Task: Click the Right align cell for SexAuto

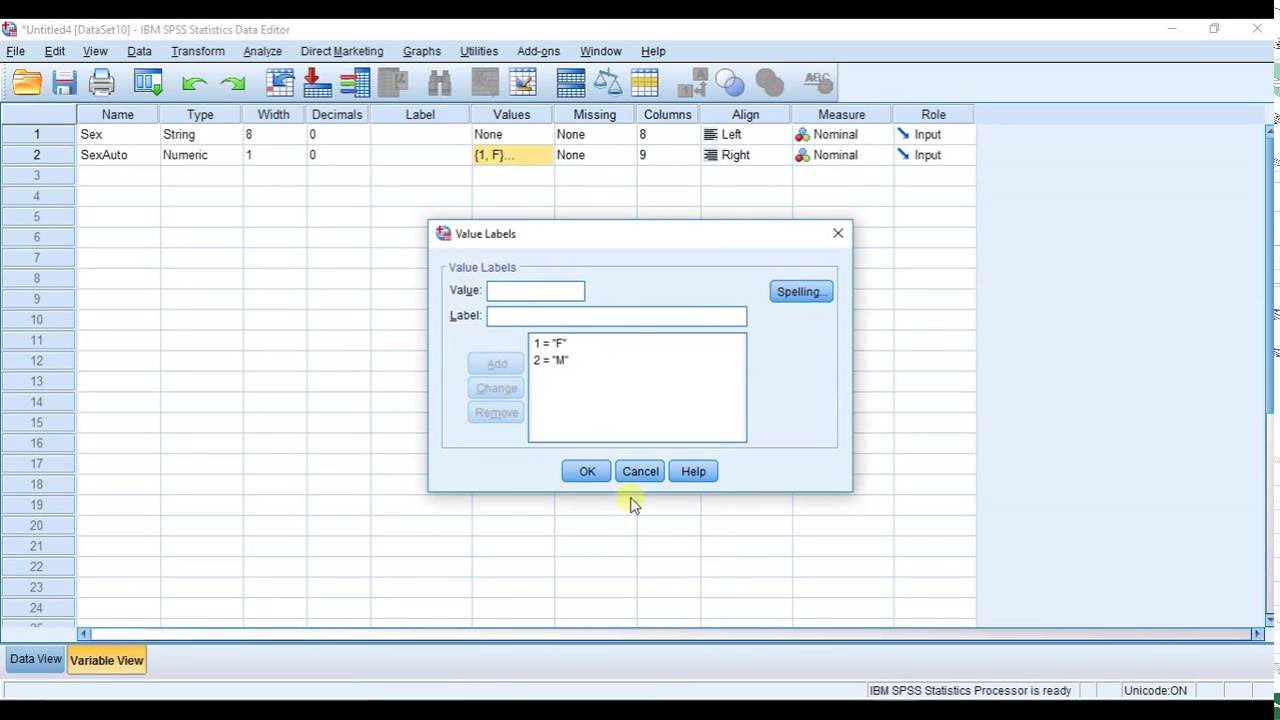Action: click(x=746, y=155)
